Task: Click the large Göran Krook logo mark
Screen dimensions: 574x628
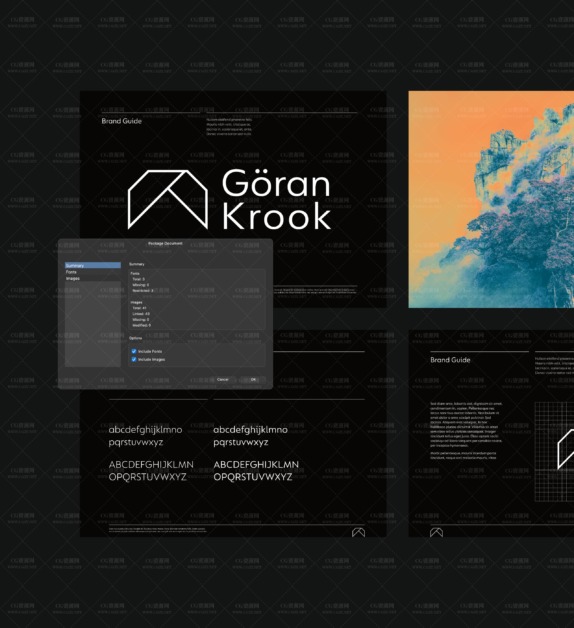Action: tap(168, 199)
